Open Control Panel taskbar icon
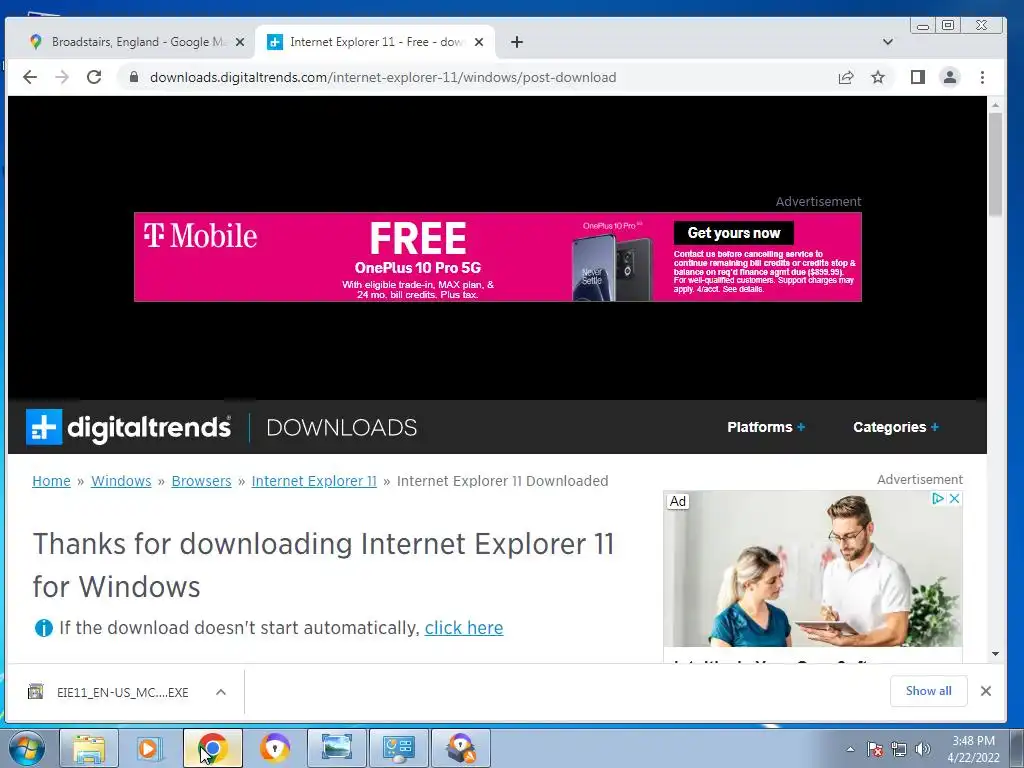 click(399, 748)
